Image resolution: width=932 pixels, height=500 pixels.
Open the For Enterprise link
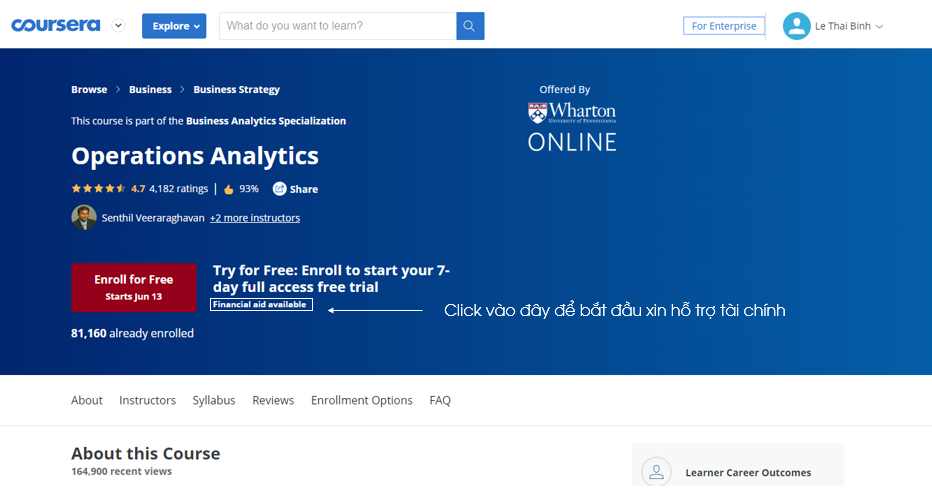click(724, 26)
